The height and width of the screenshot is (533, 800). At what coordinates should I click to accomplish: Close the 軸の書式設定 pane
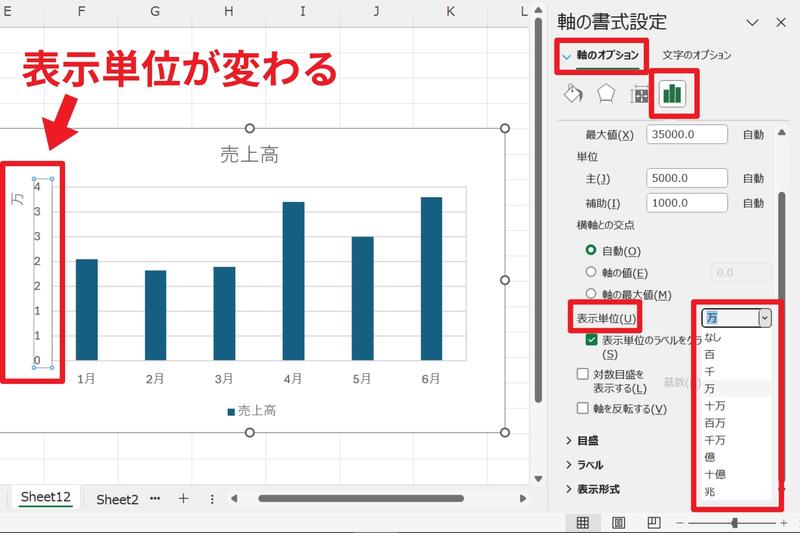tap(781, 22)
